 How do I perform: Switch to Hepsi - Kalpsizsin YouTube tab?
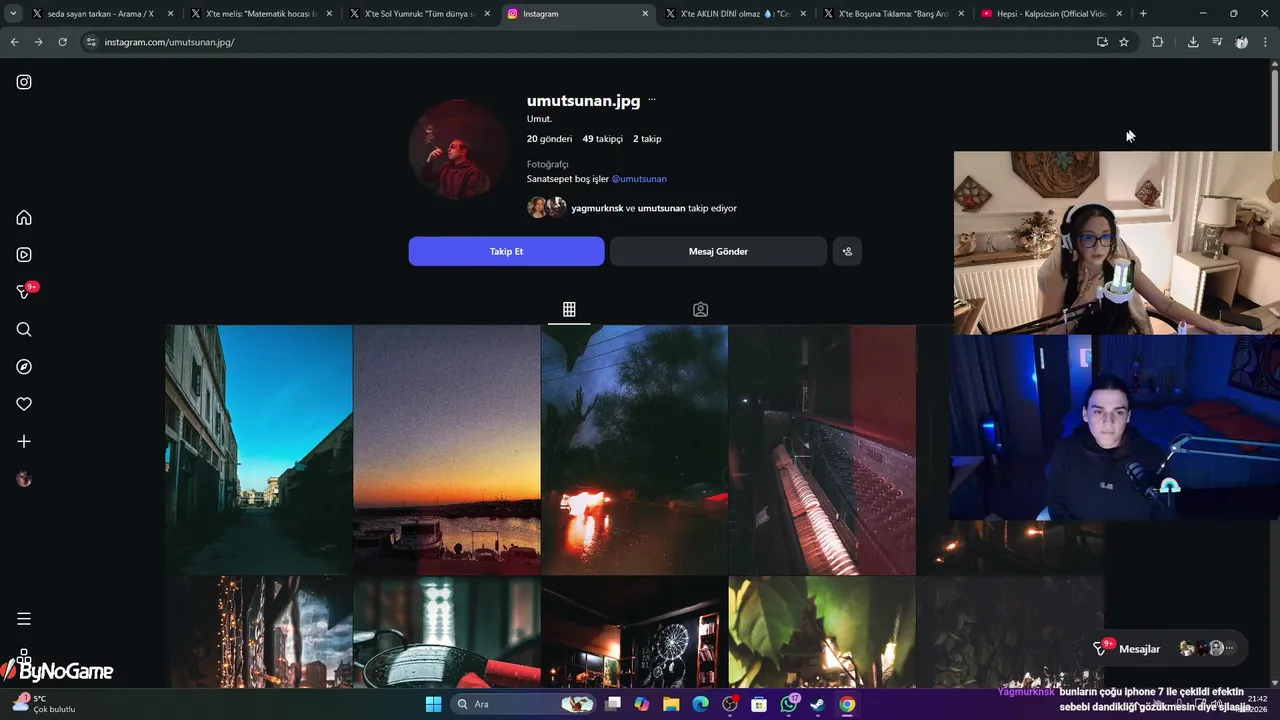[1050, 14]
